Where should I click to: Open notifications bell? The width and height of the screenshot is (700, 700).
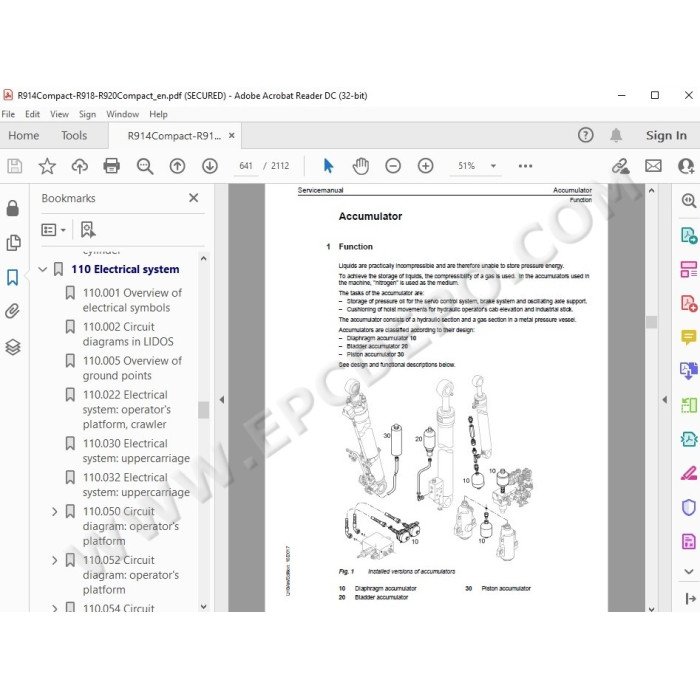pyautogui.click(x=616, y=135)
